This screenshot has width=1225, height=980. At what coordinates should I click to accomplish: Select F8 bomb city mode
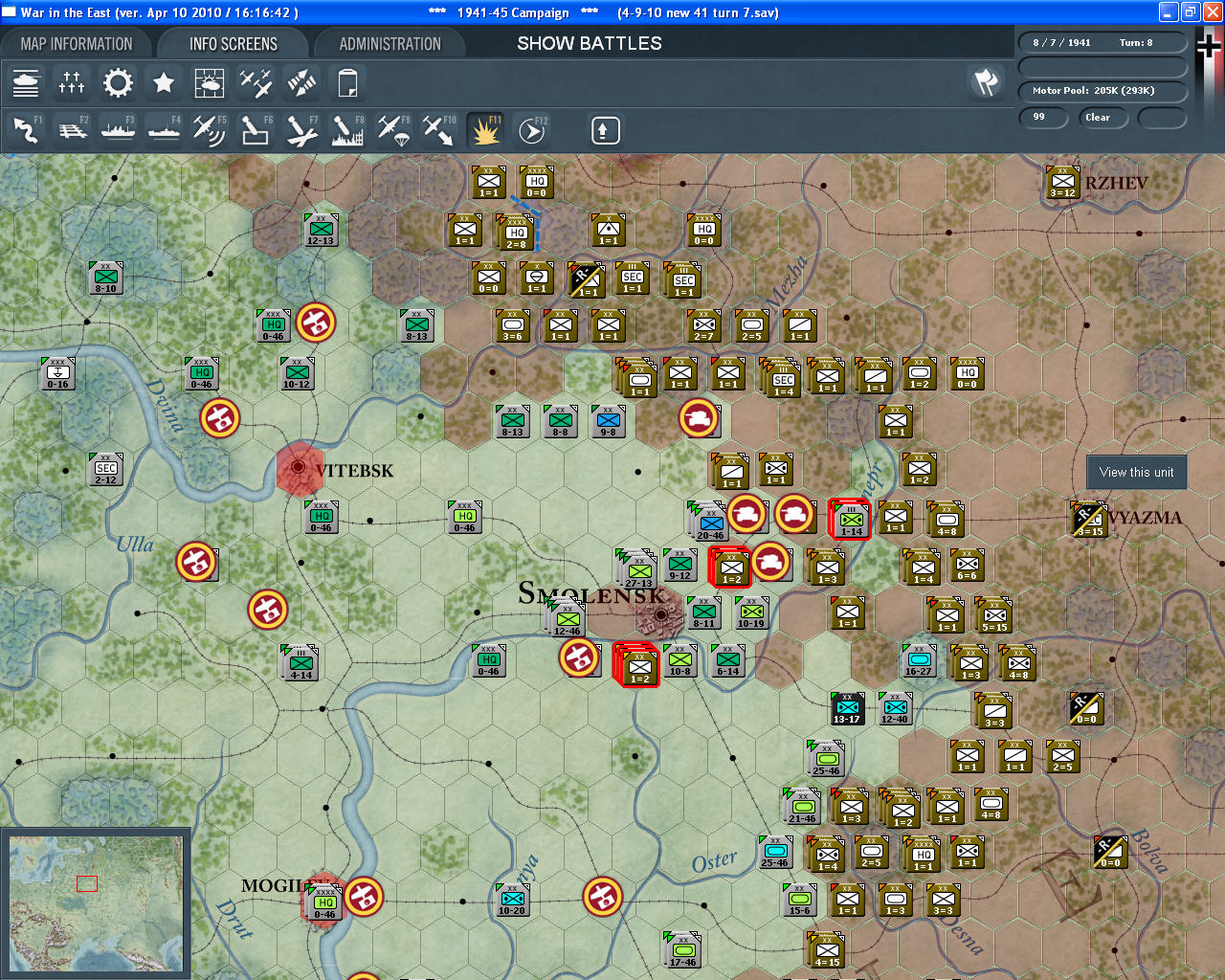pyautogui.click(x=347, y=130)
